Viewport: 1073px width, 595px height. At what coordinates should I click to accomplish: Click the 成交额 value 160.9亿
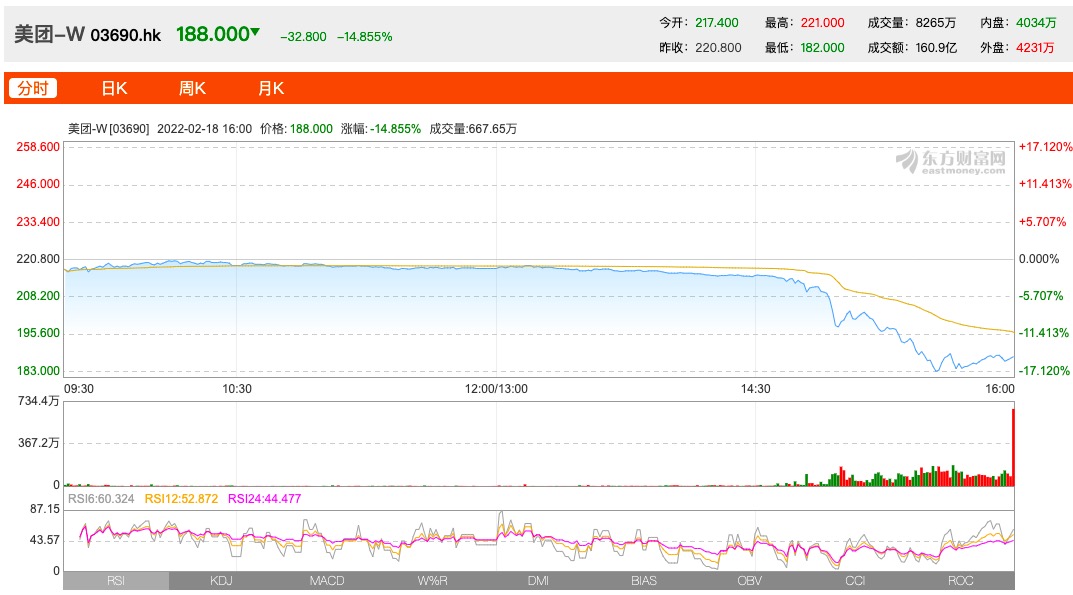(x=936, y=48)
